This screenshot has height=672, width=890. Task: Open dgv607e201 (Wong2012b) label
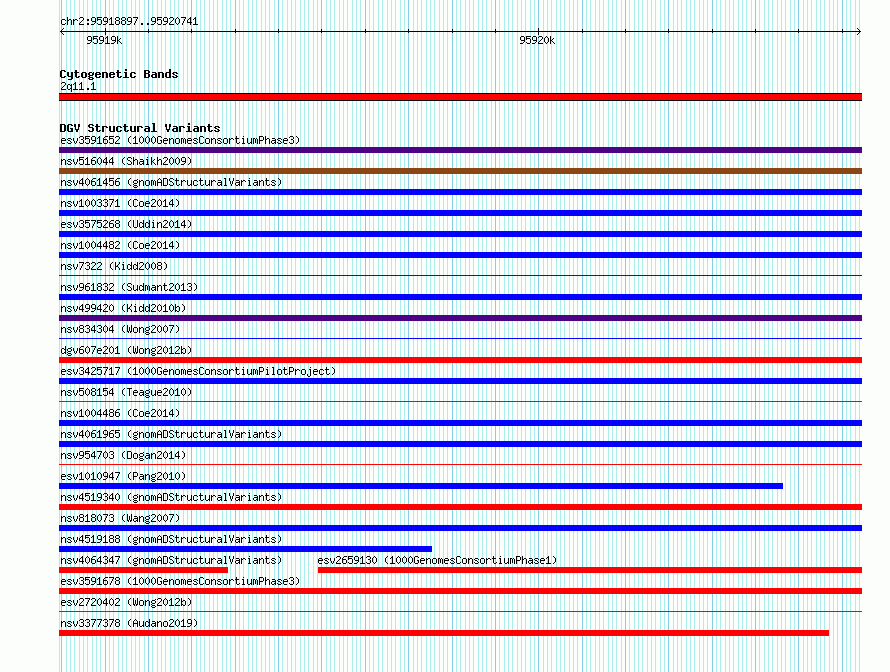(126, 350)
